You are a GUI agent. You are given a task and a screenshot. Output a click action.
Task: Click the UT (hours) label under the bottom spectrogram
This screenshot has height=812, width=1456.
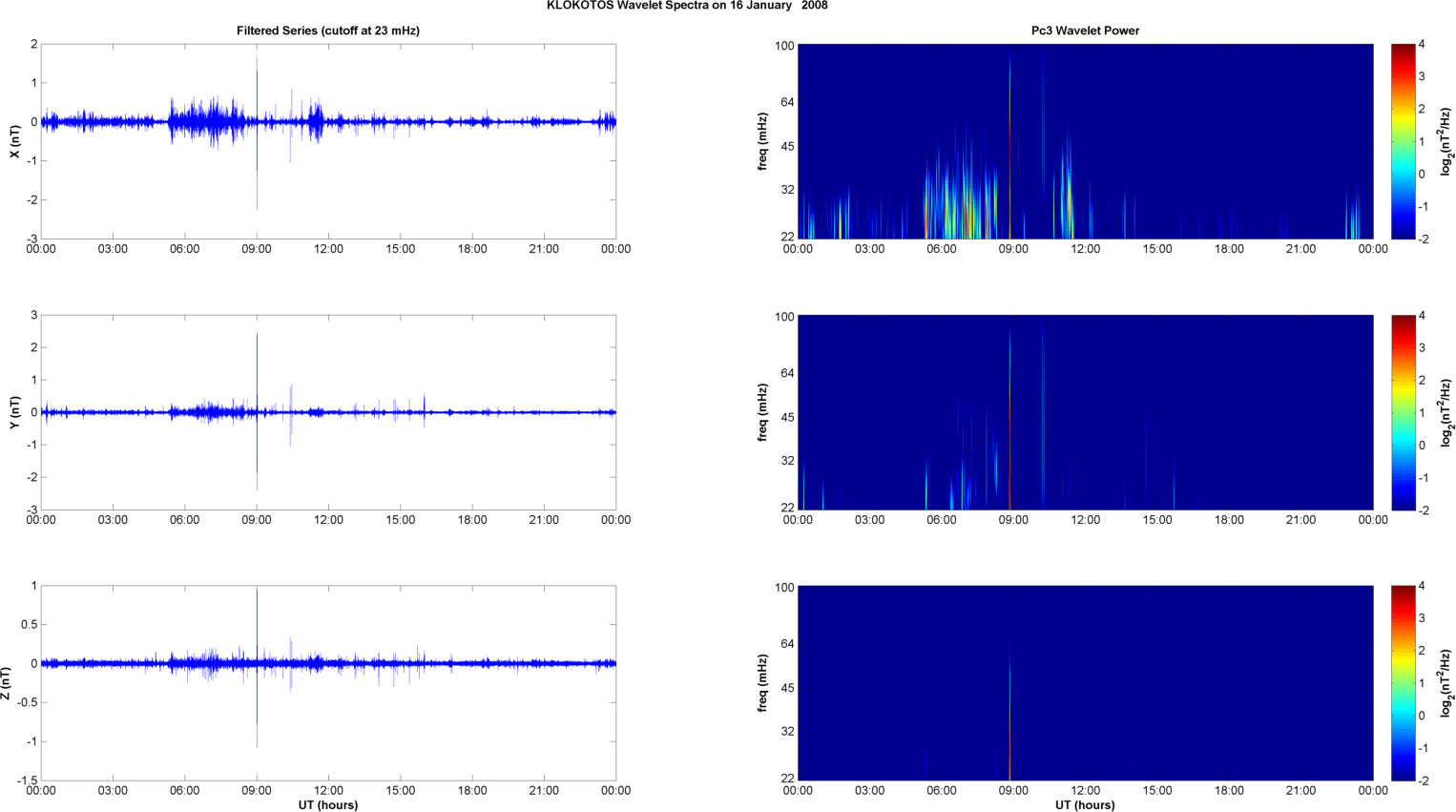1085,804
